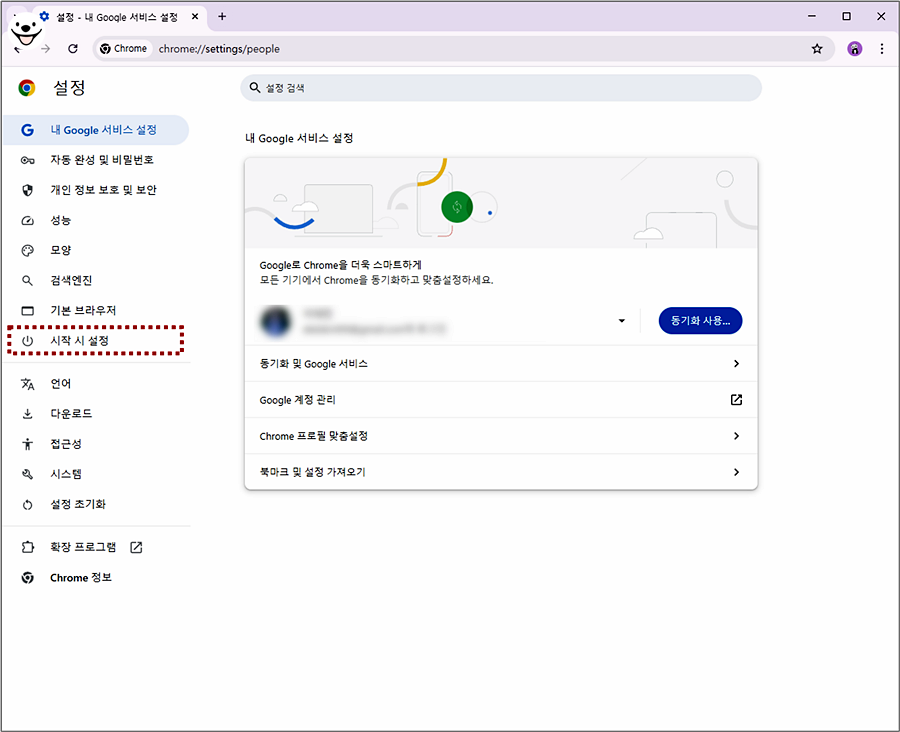This screenshot has width=900, height=732.
Task: Select Chrome 정보 sidebar label
Action: pyautogui.click(x=81, y=578)
